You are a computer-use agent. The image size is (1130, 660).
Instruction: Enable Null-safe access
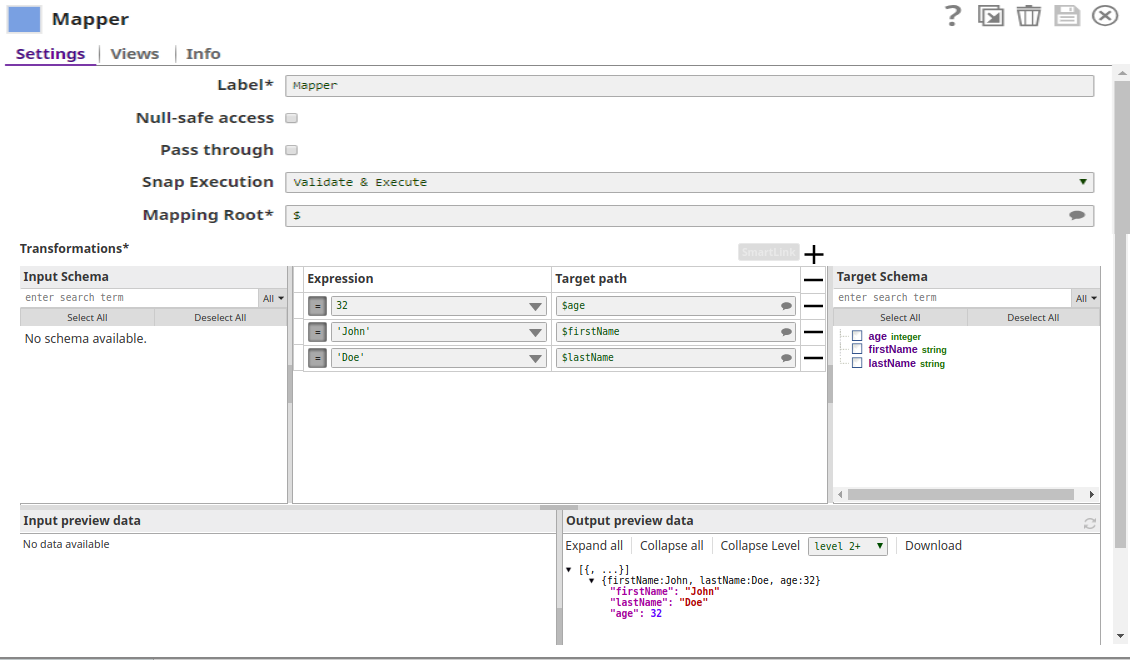[290, 118]
